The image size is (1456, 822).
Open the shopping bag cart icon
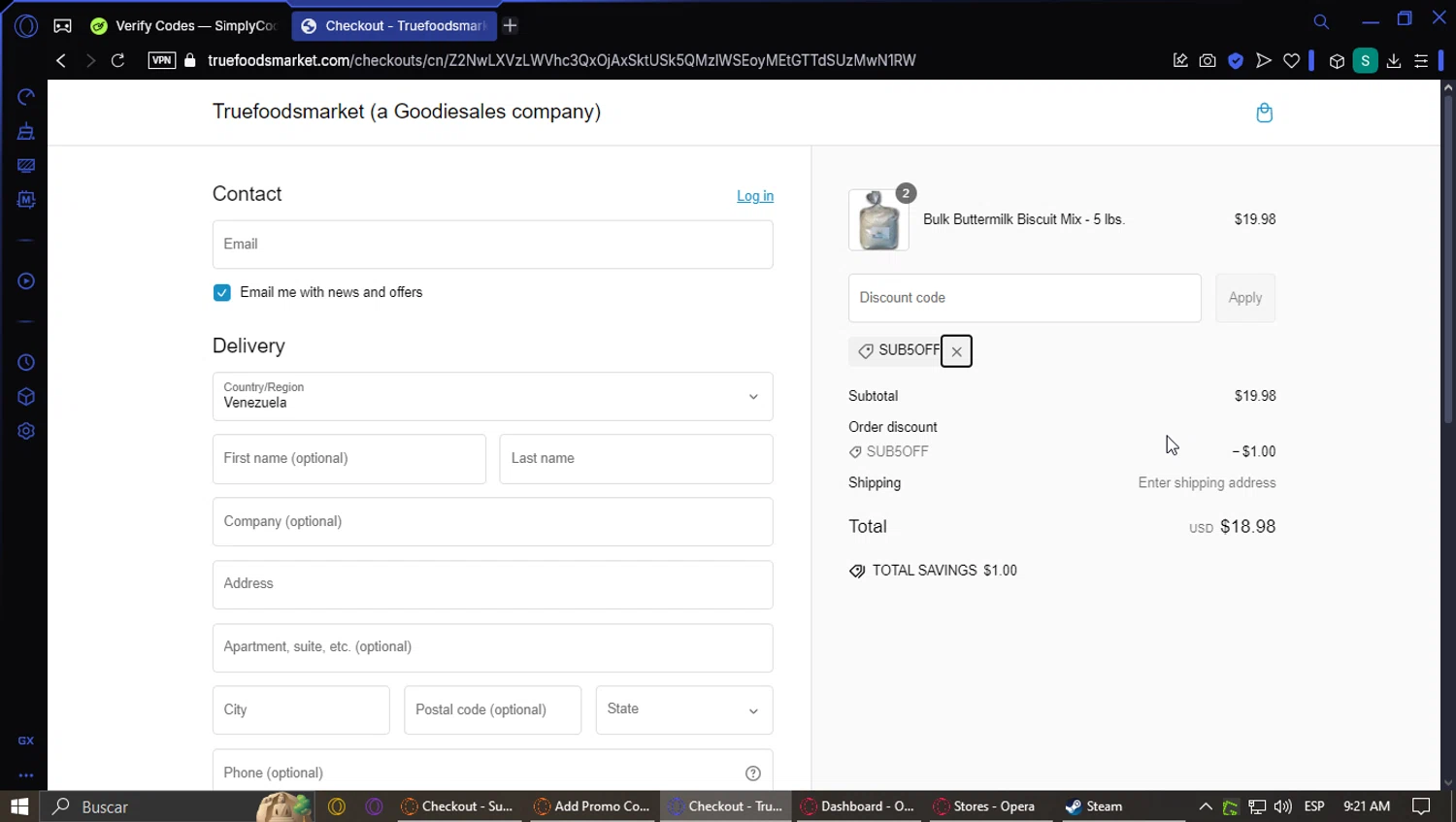coord(1264,113)
